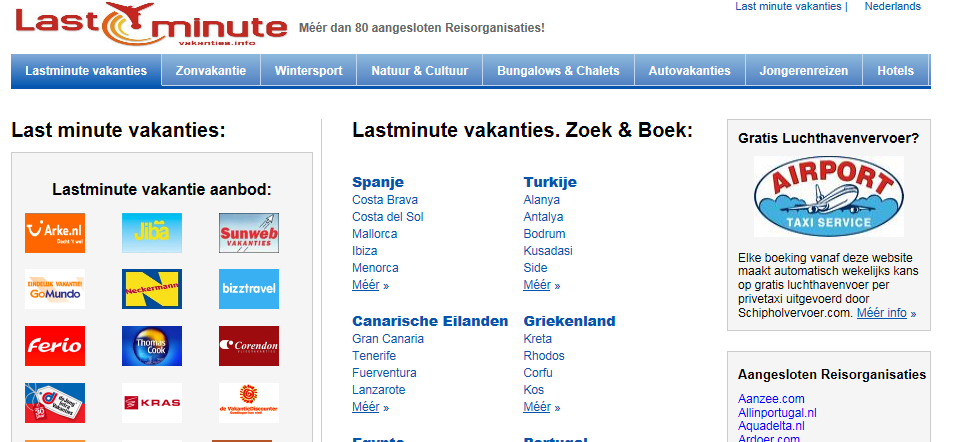
Task: Select the bizztravel logo
Action: [x=249, y=289]
